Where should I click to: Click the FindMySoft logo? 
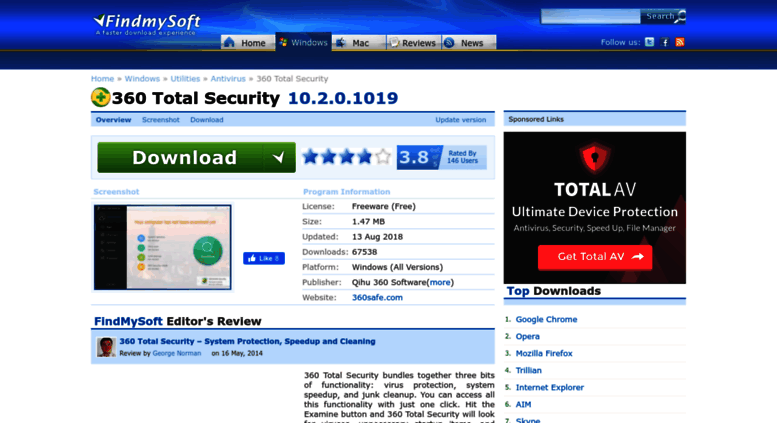pyautogui.click(x=147, y=24)
